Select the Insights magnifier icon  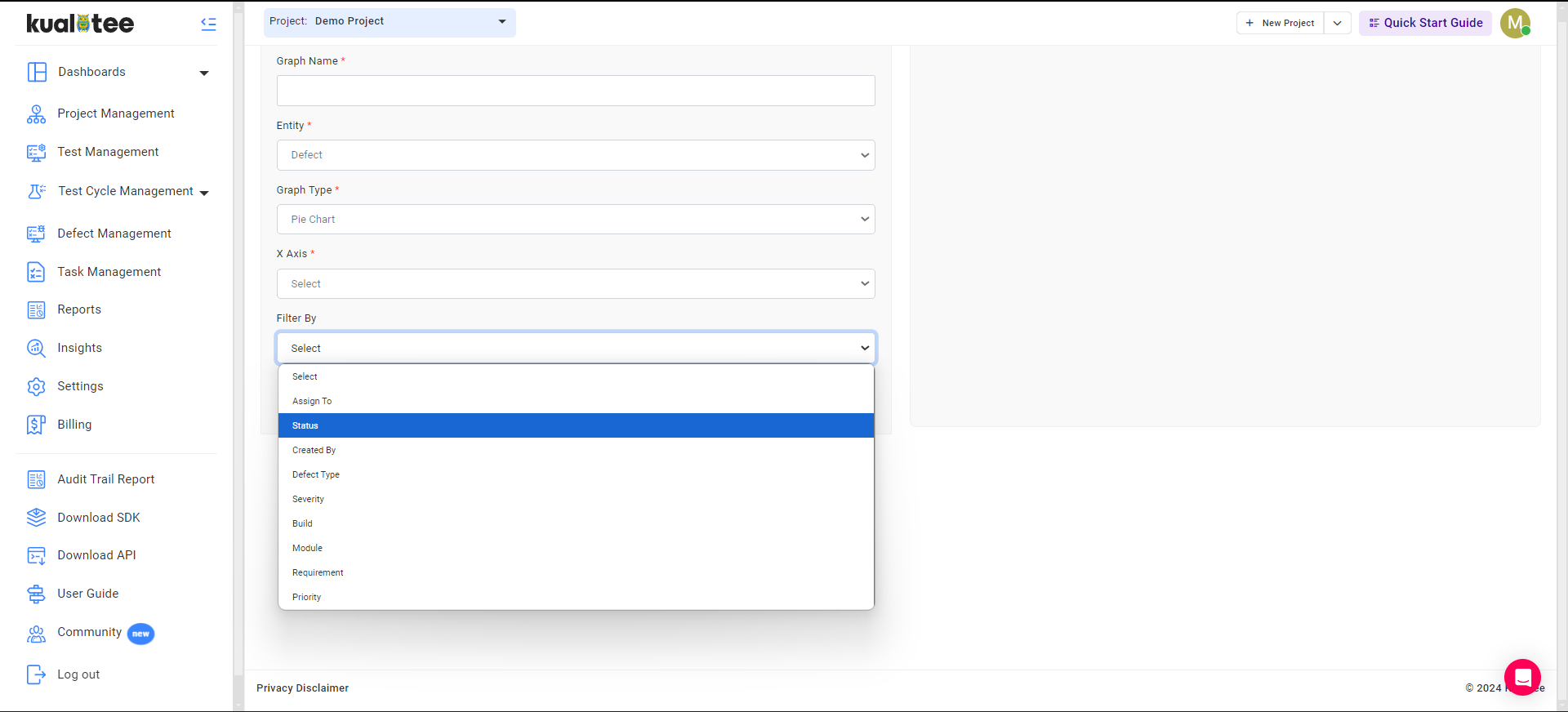(x=37, y=348)
